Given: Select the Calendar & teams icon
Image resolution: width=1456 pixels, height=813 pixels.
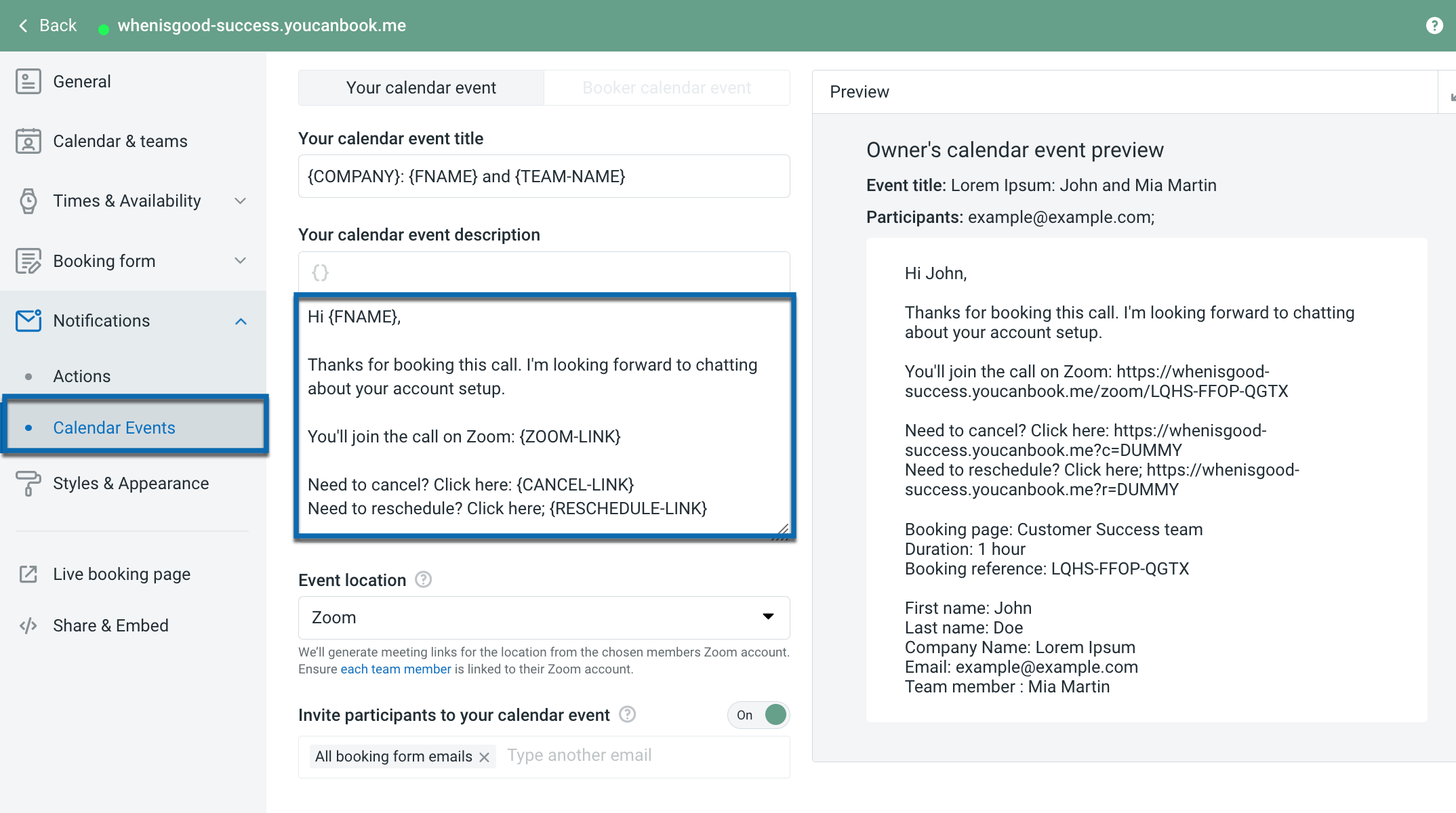Looking at the screenshot, I should pyautogui.click(x=28, y=141).
